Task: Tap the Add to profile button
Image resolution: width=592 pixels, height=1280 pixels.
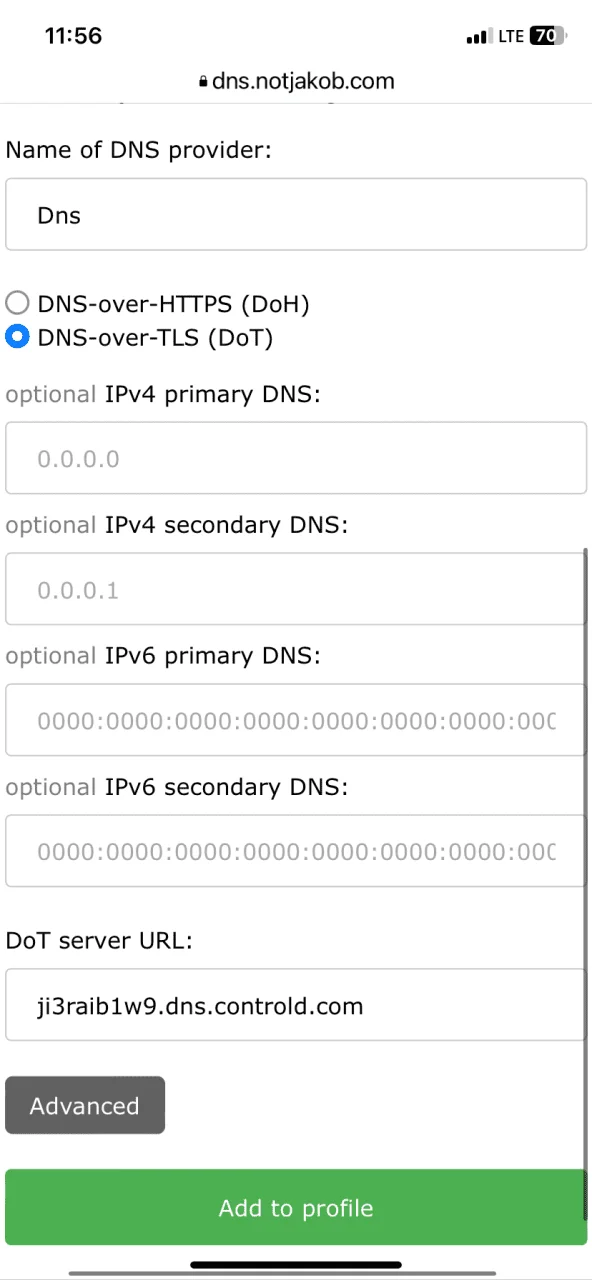Action: click(296, 1207)
